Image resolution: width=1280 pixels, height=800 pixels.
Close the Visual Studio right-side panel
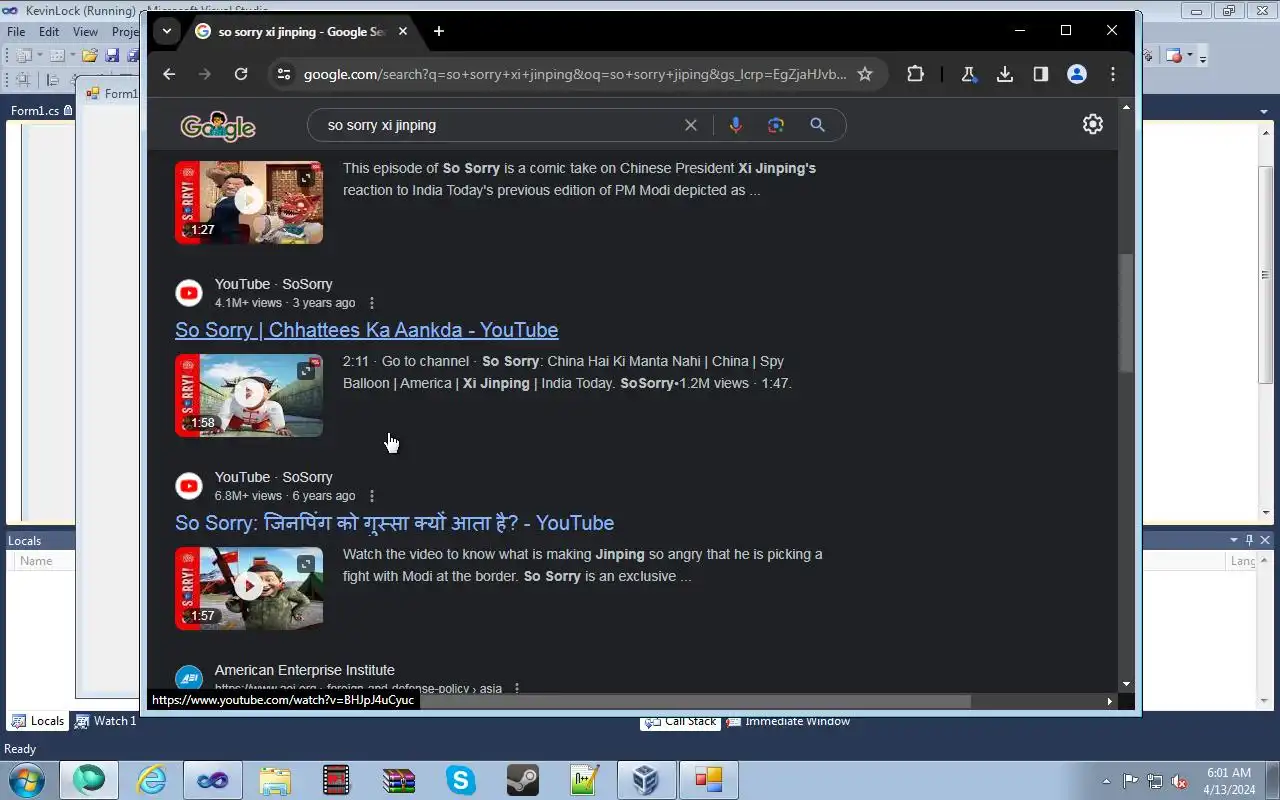[x=1265, y=540]
